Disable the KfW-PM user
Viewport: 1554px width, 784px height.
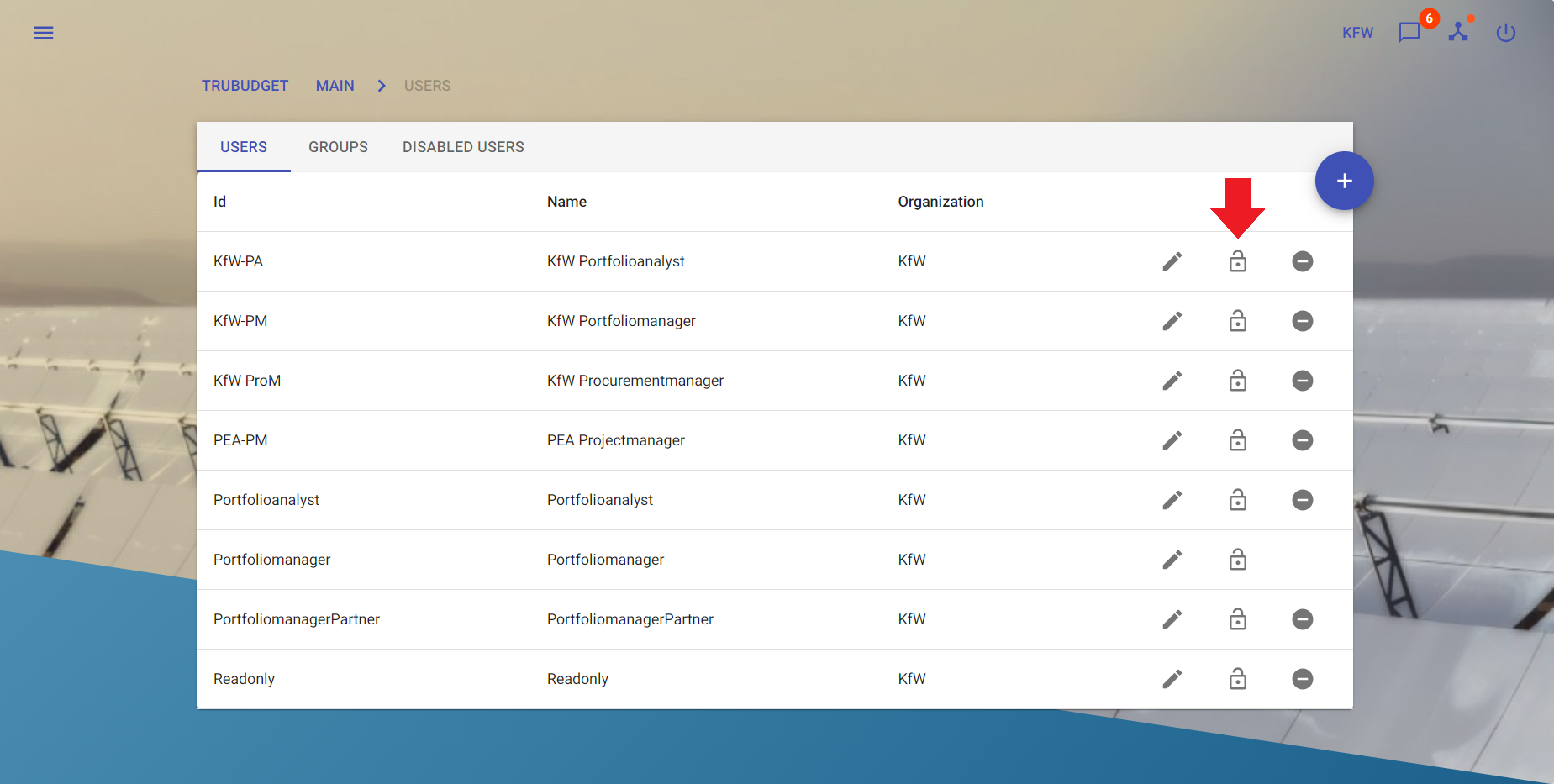coord(1303,321)
